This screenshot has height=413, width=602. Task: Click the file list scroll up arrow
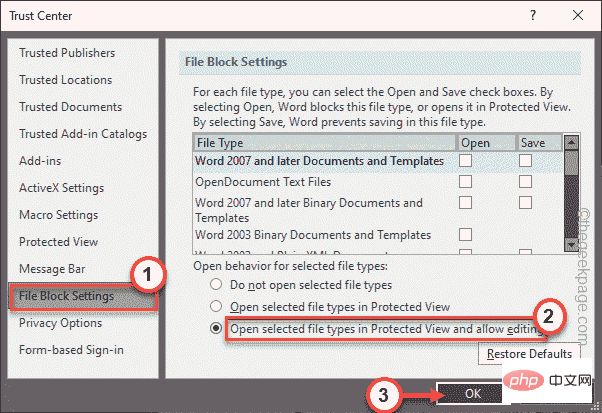[572, 143]
